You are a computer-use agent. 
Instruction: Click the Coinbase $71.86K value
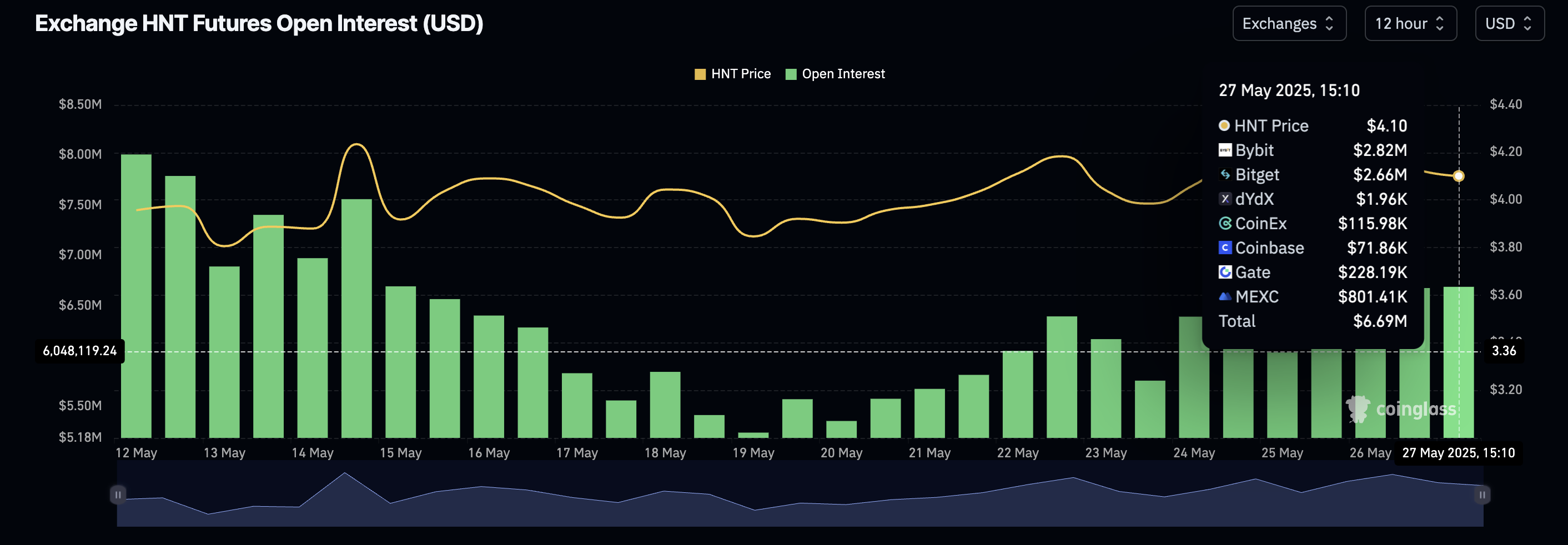tap(1377, 248)
